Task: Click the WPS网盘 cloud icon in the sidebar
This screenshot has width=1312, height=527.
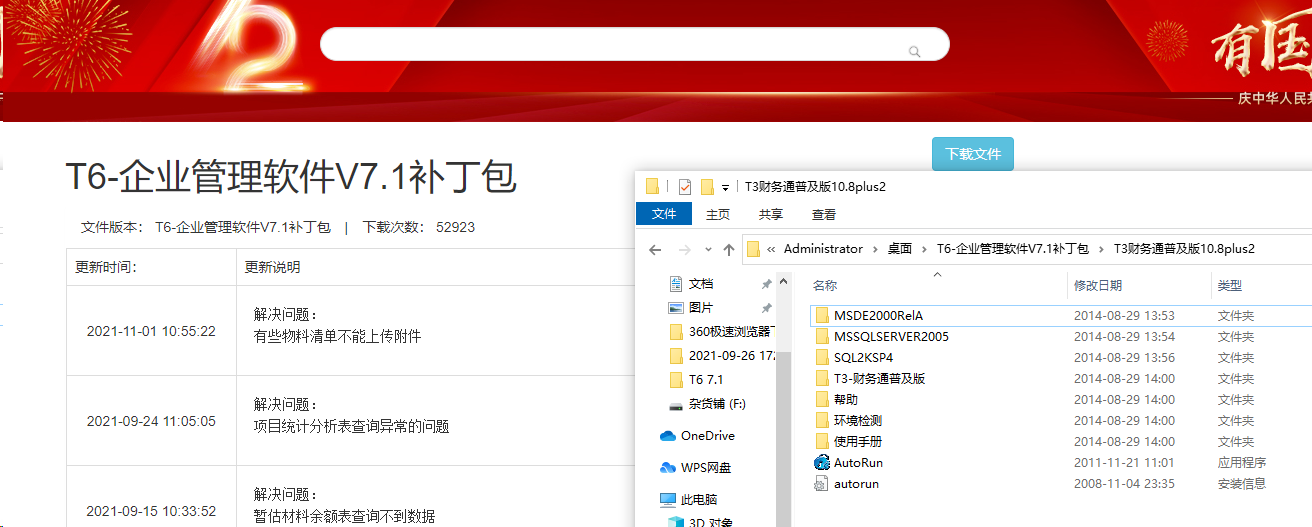Action: 668,468
